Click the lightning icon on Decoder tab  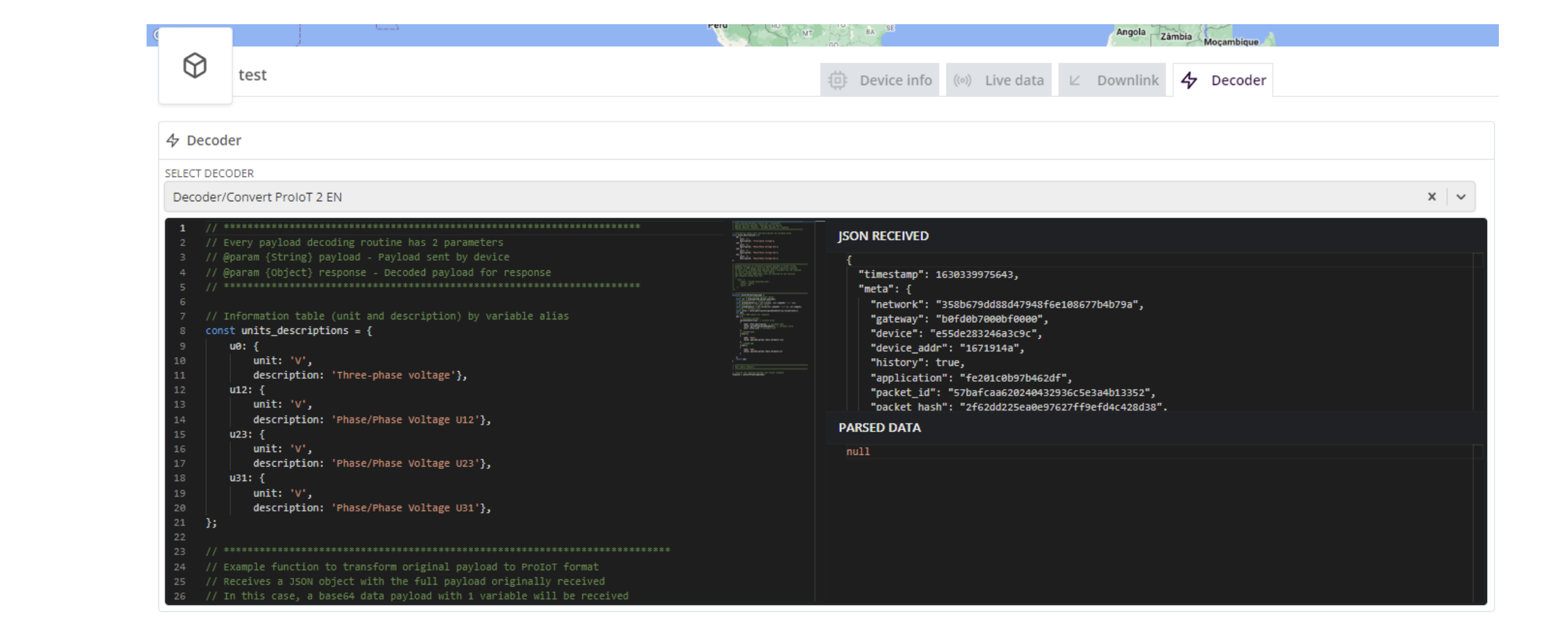pyautogui.click(x=1189, y=80)
